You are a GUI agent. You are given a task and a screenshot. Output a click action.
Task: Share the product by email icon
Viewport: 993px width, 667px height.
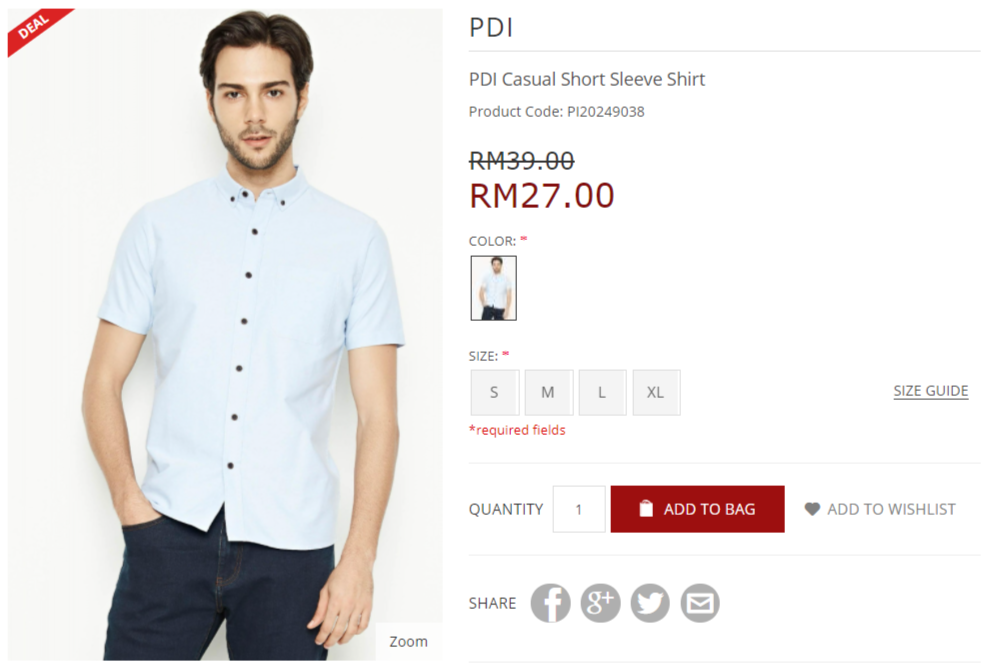point(700,602)
